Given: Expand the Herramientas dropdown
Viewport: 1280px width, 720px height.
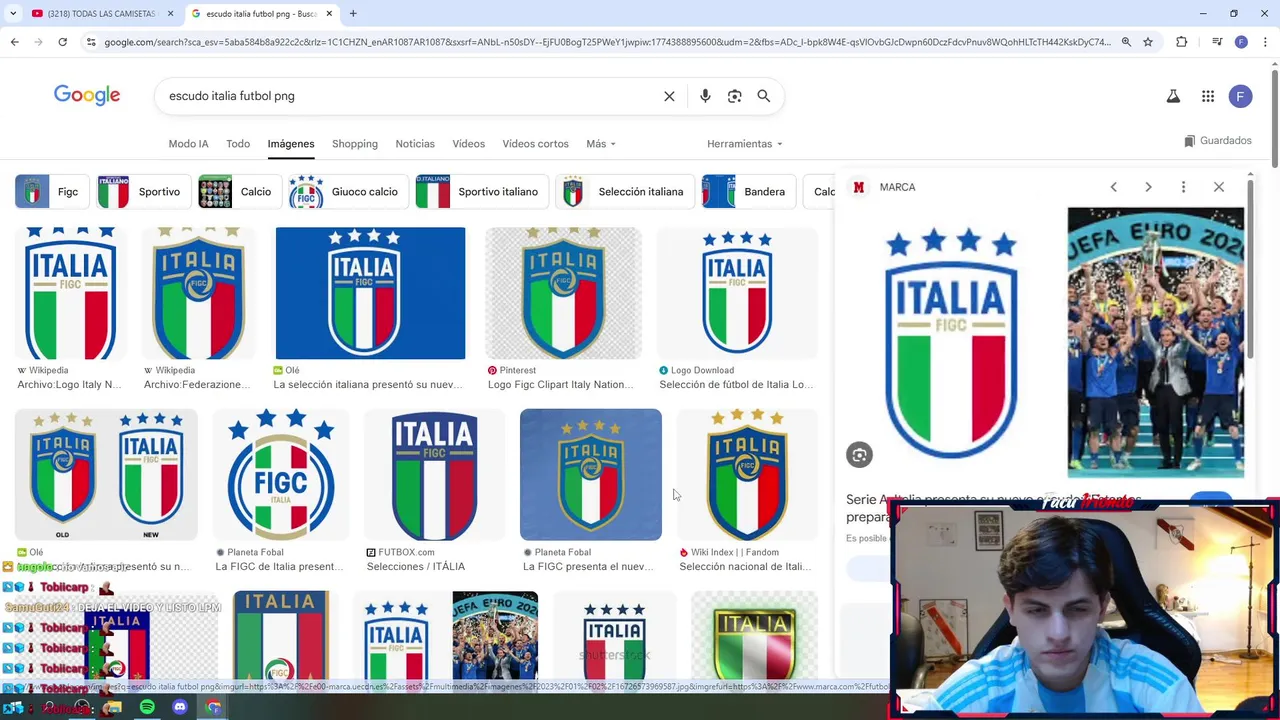Looking at the screenshot, I should [x=744, y=144].
